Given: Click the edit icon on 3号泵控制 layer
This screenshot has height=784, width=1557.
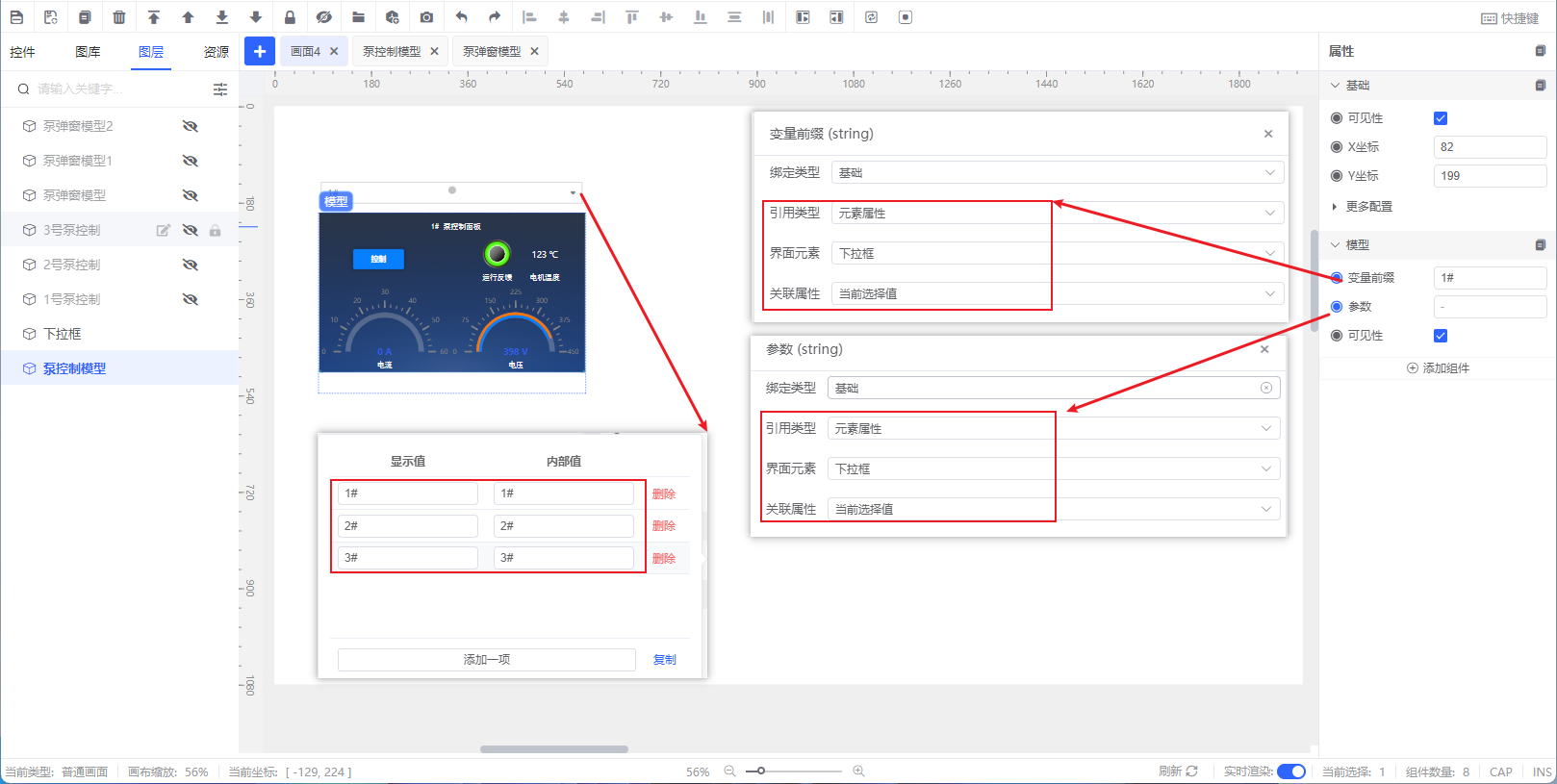Looking at the screenshot, I should tap(164, 231).
